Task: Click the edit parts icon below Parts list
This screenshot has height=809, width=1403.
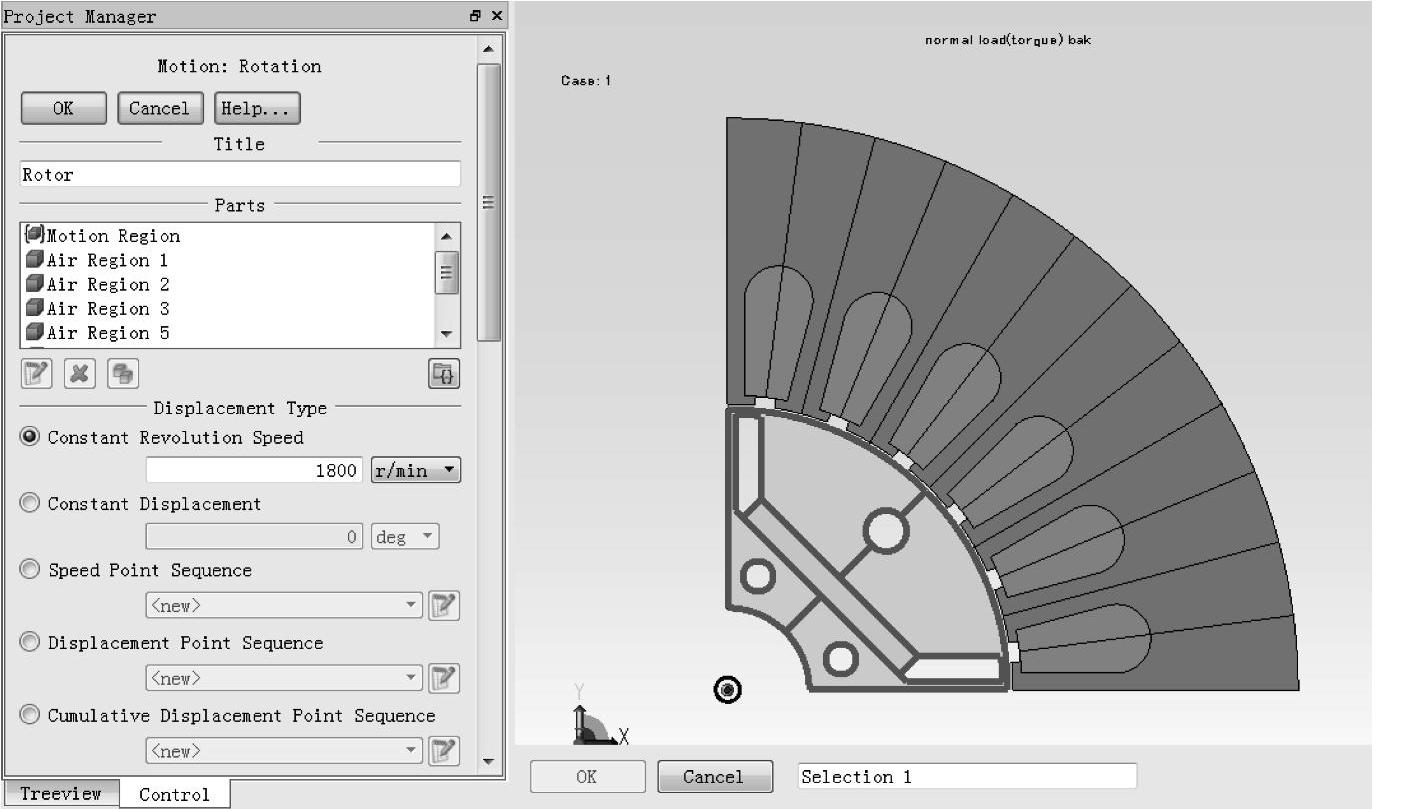Action: pyautogui.click(x=36, y=374)
